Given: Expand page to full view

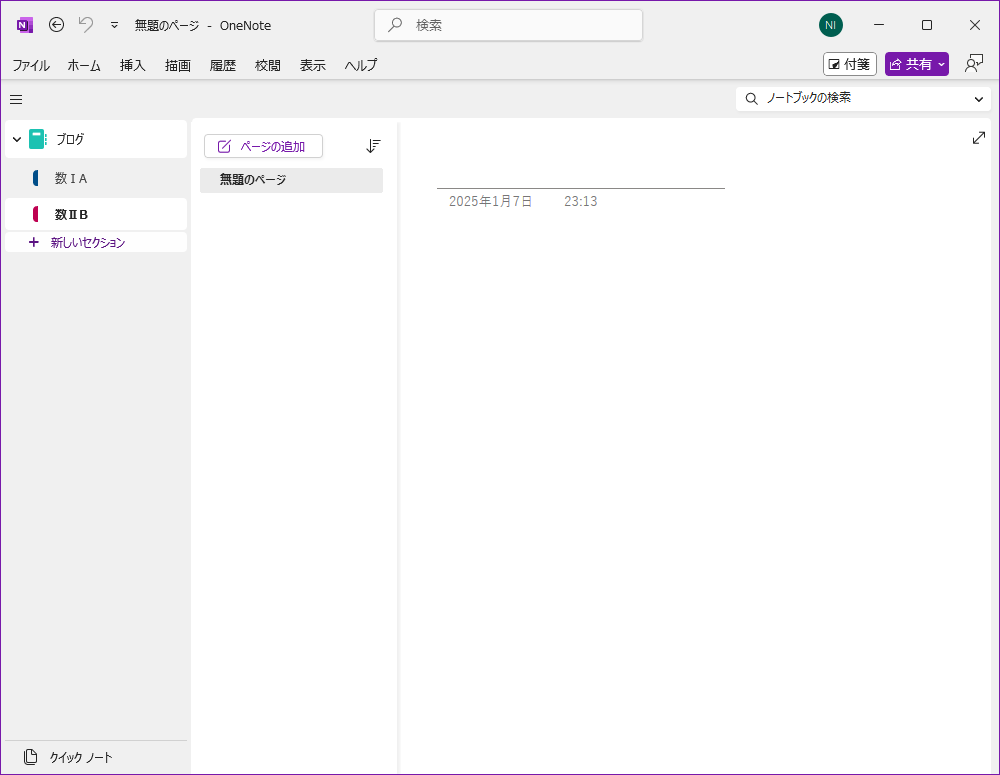Looking at the screenshot, I should pyautogui.click(x=978, y=138).
